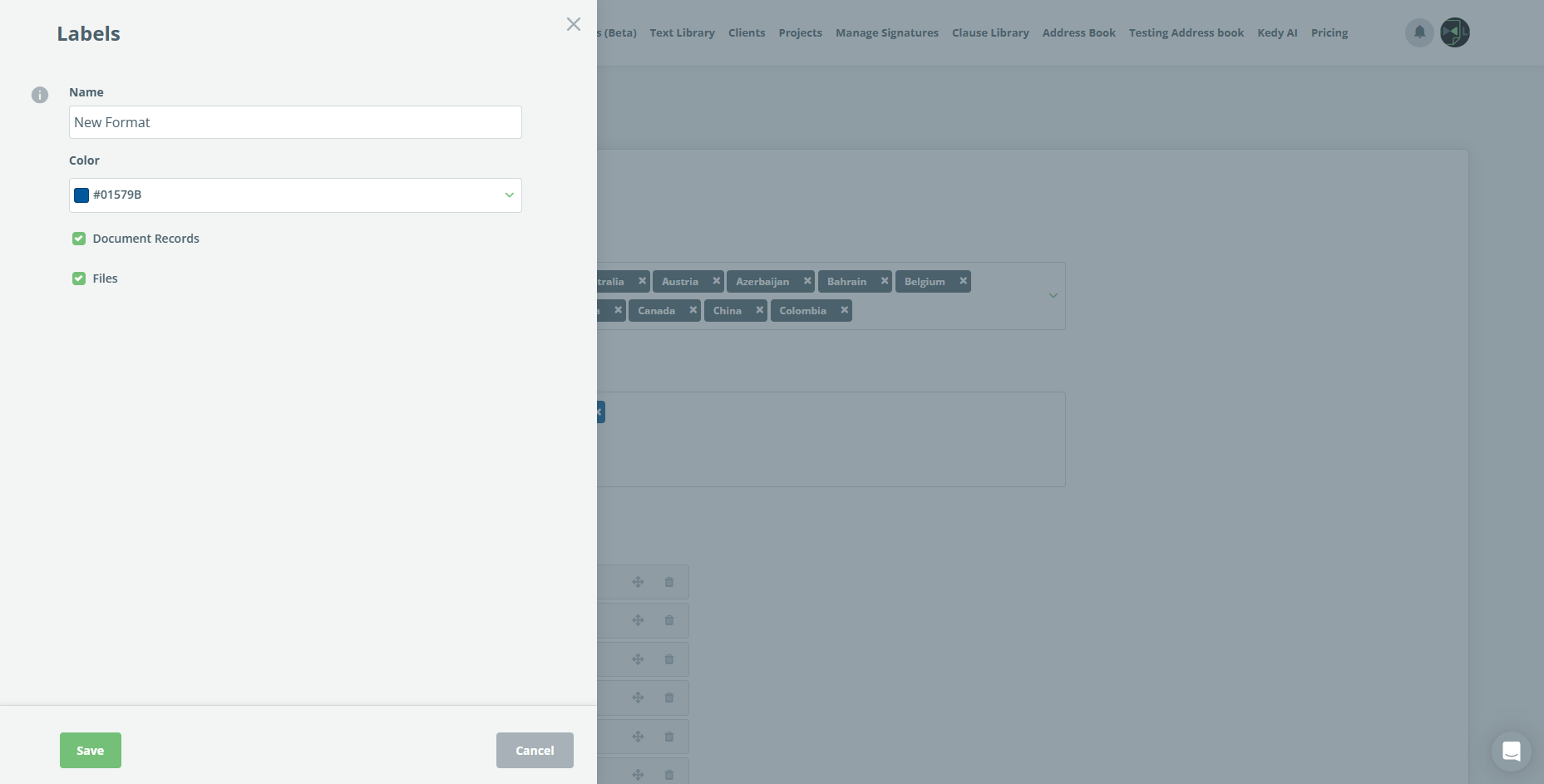This screenshot has width=1544, height=784.
Task: Save the label
Action: [x=91, y=751]
